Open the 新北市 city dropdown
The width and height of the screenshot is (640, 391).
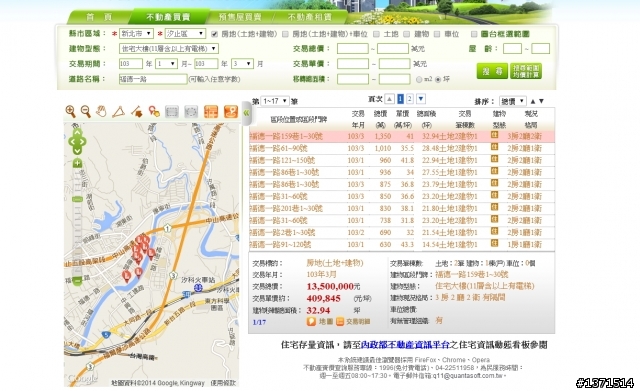[136, 33]
